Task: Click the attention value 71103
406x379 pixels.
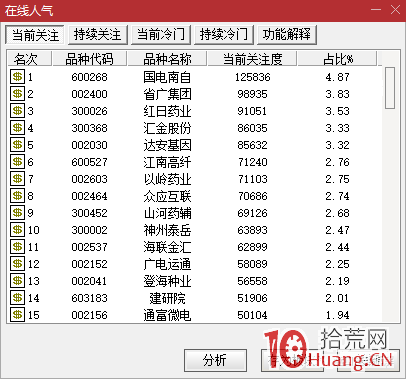Action: click(x=252, y=179)
